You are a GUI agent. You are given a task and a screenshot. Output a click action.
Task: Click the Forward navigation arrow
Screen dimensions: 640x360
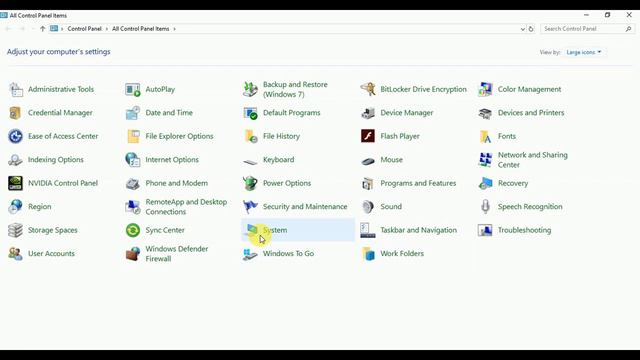click(x=22, y=29)
